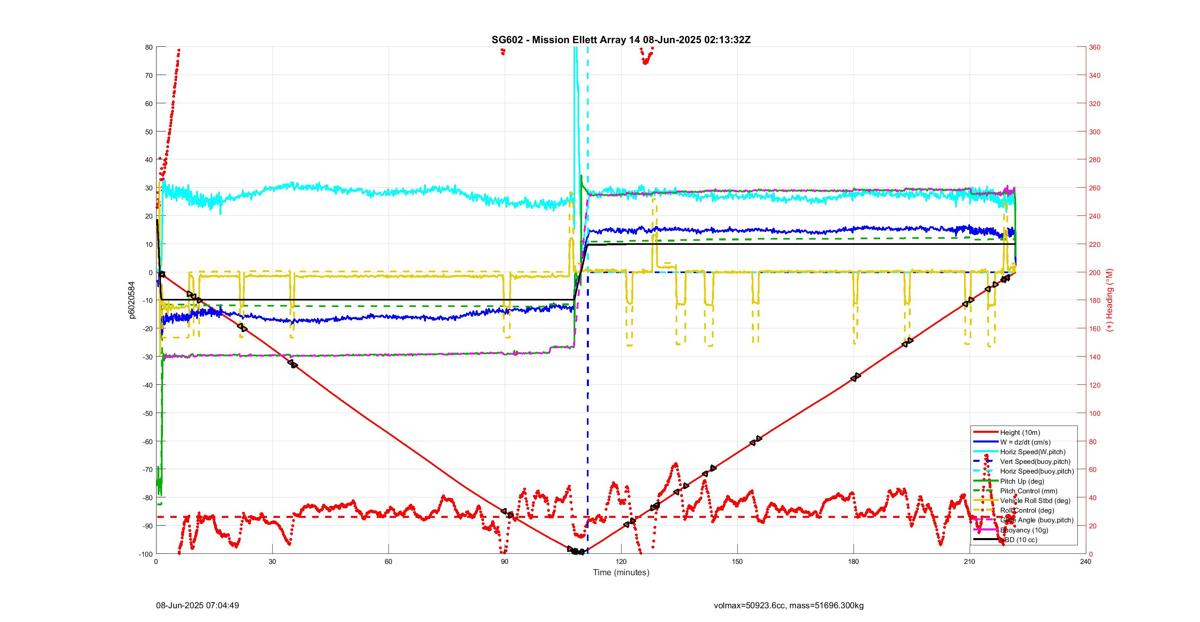Click the x-axis tick label 180
The width and height of the screenshot is (1200, 622).
pyautogui.click(x=853, y=562)
